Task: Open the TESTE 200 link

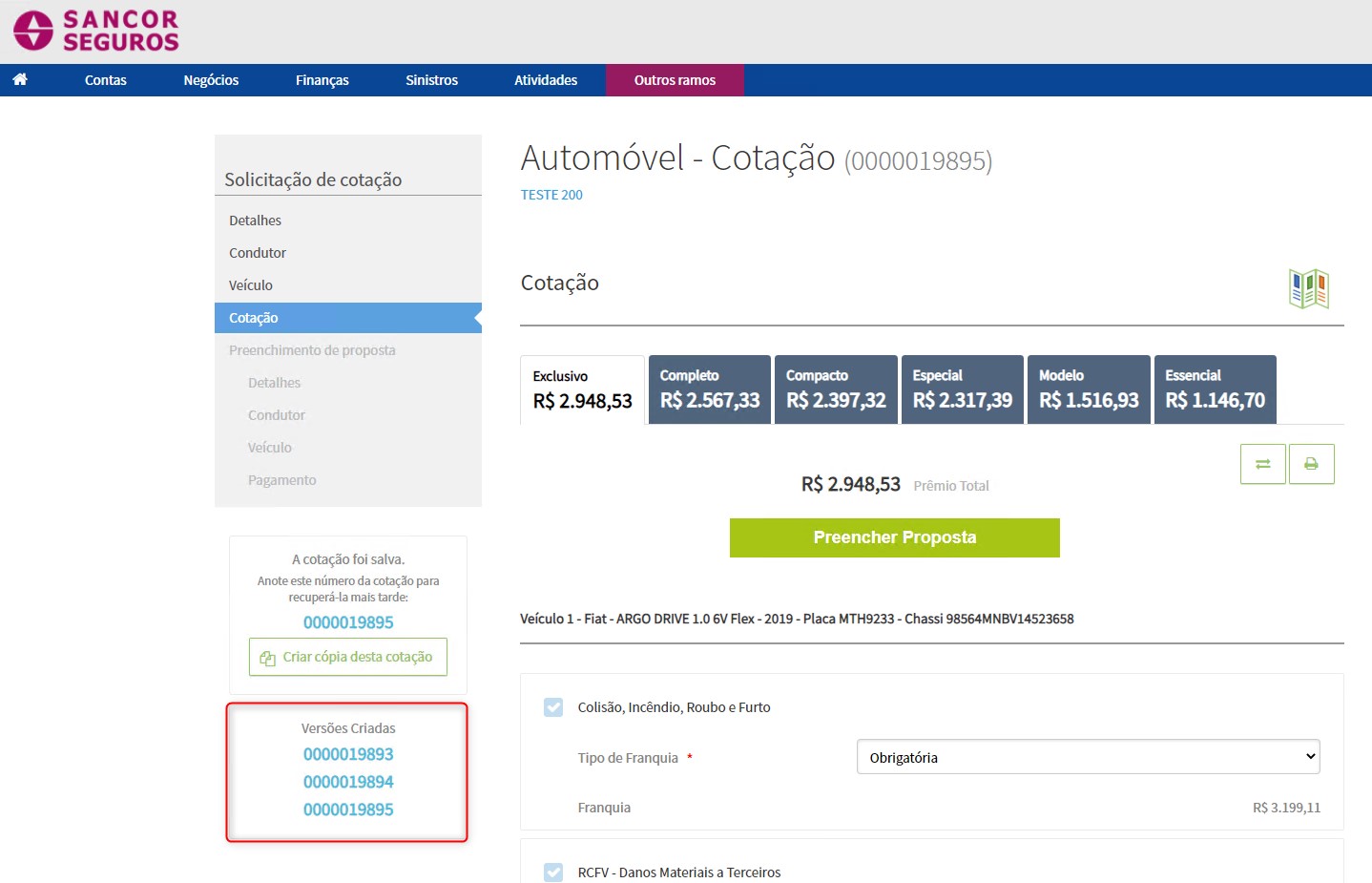Action: point(551,195)
